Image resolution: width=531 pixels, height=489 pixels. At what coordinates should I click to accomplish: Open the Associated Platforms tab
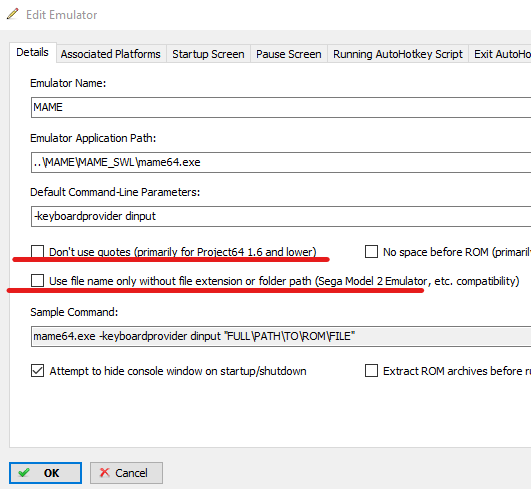click(x=111, y=54)
